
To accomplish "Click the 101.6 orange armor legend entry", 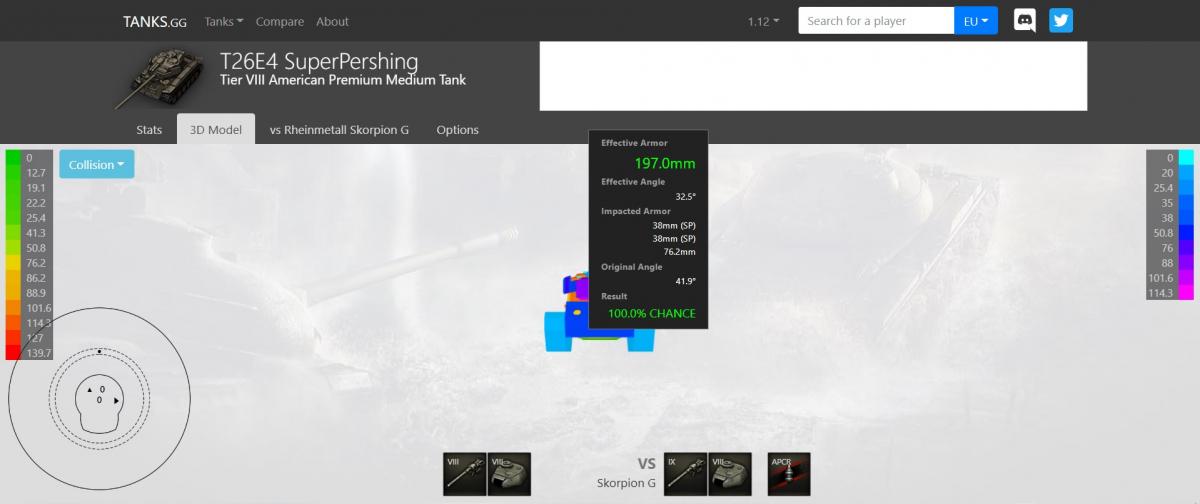I will tap(27, 307).
